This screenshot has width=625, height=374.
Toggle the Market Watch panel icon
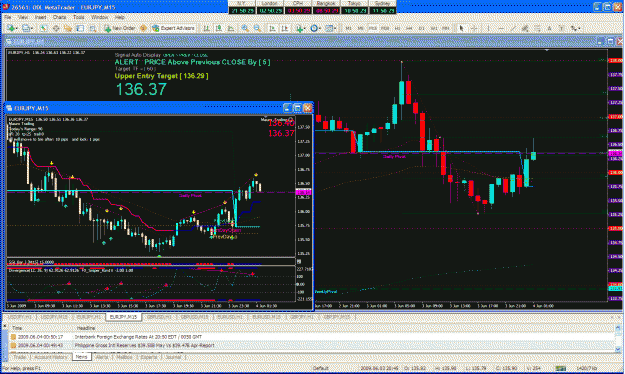click(43, 28)
